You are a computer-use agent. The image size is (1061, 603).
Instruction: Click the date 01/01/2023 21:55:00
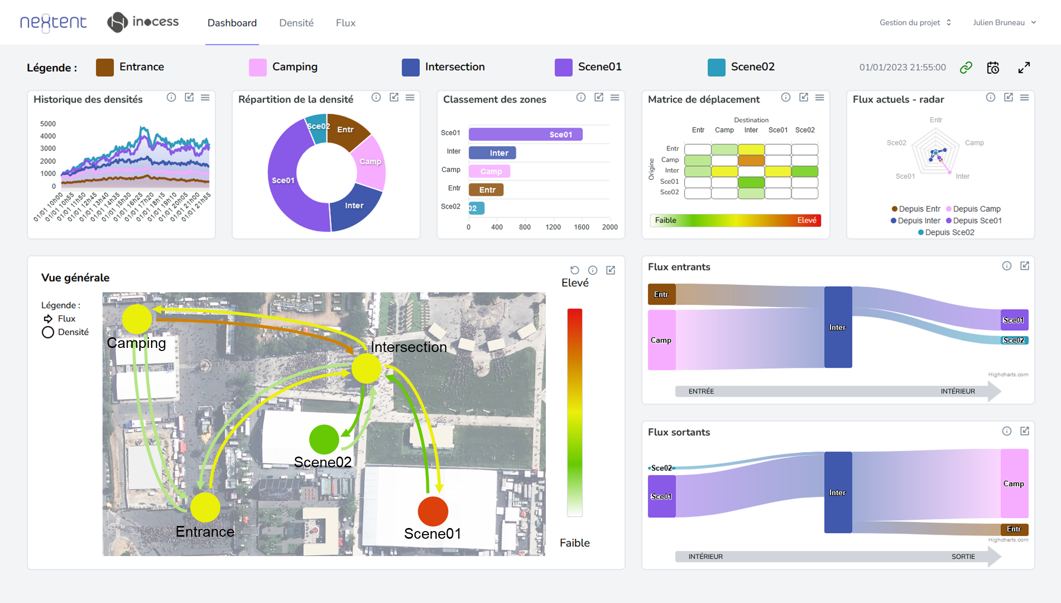click(x=903, y=68)
